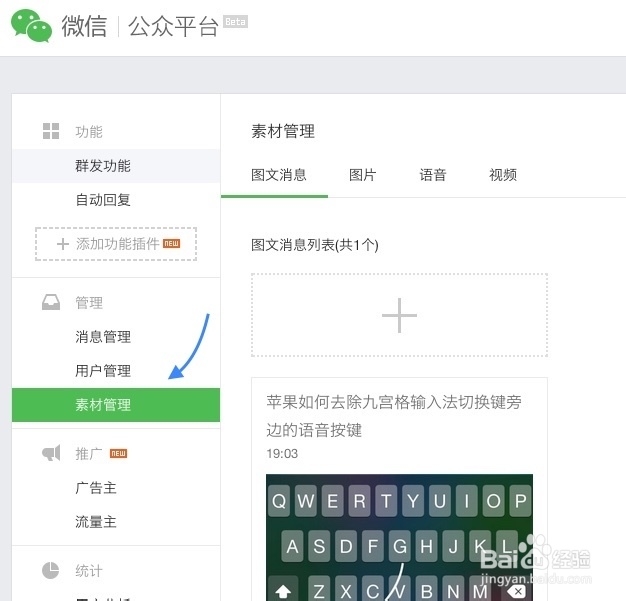This screenshot has height=601, width=626.
Task: Click the 微信 title text in header
Action: [x=84, y=26]
